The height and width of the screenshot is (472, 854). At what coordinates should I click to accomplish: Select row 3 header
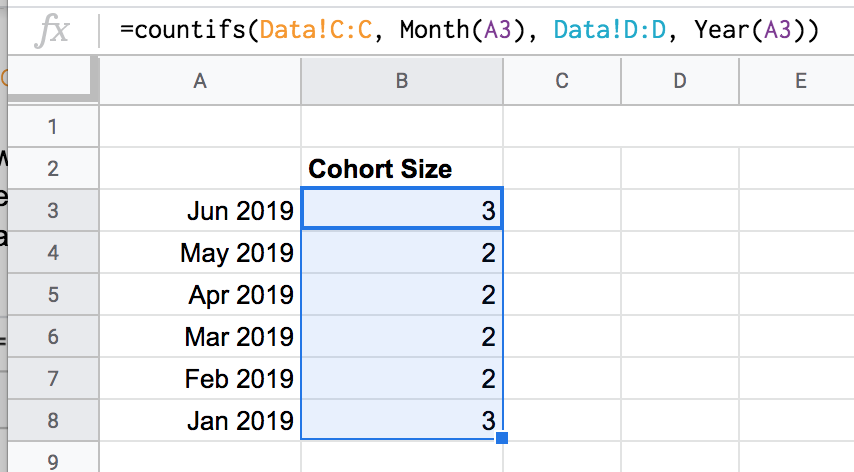pos(53,211)
